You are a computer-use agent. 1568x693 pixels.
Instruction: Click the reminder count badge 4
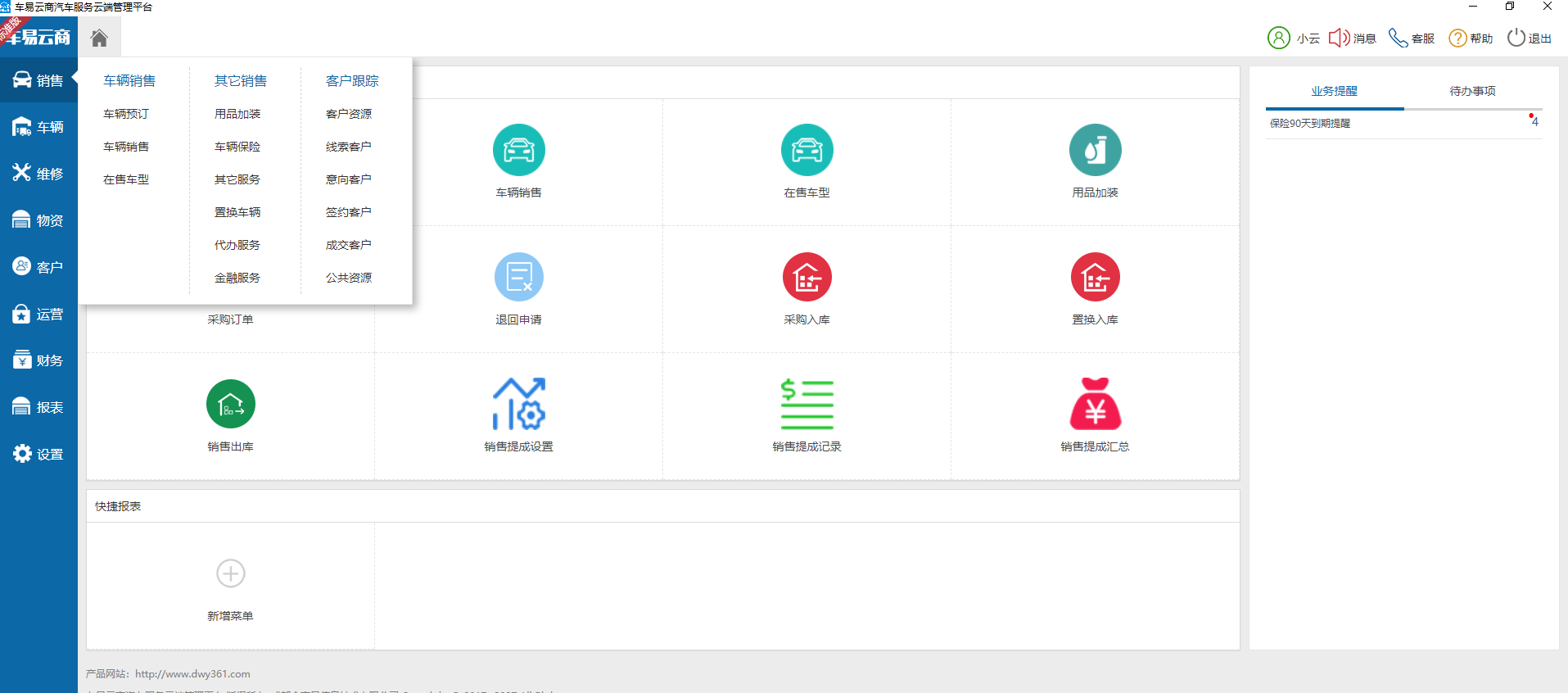coord(1534,121)
